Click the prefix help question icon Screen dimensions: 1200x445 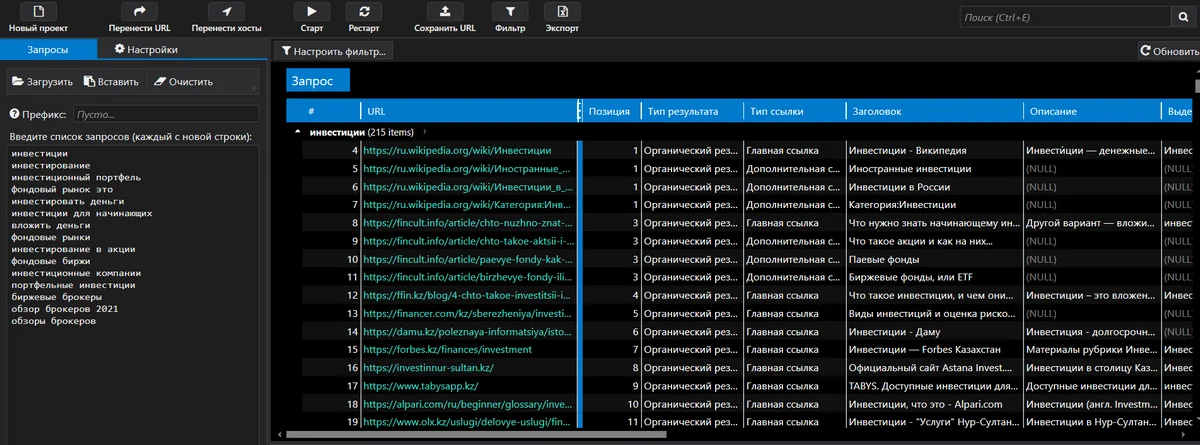pyautogui.click(x=14, y=115)
